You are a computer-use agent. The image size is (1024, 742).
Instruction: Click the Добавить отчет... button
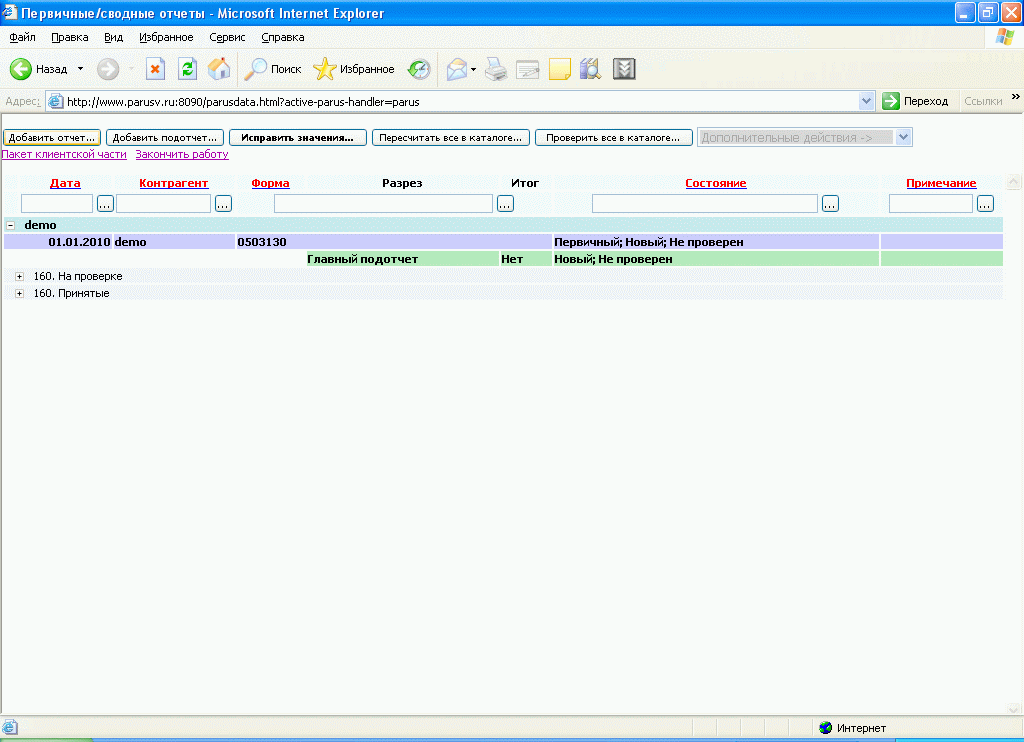click(x=52, y=137)
